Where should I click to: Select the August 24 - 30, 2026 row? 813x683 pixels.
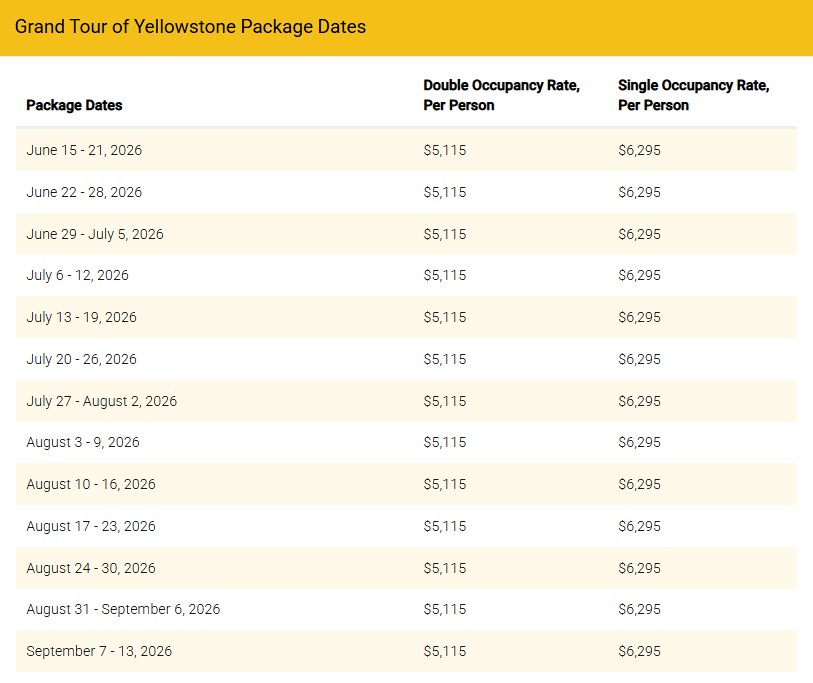point(91,568)
